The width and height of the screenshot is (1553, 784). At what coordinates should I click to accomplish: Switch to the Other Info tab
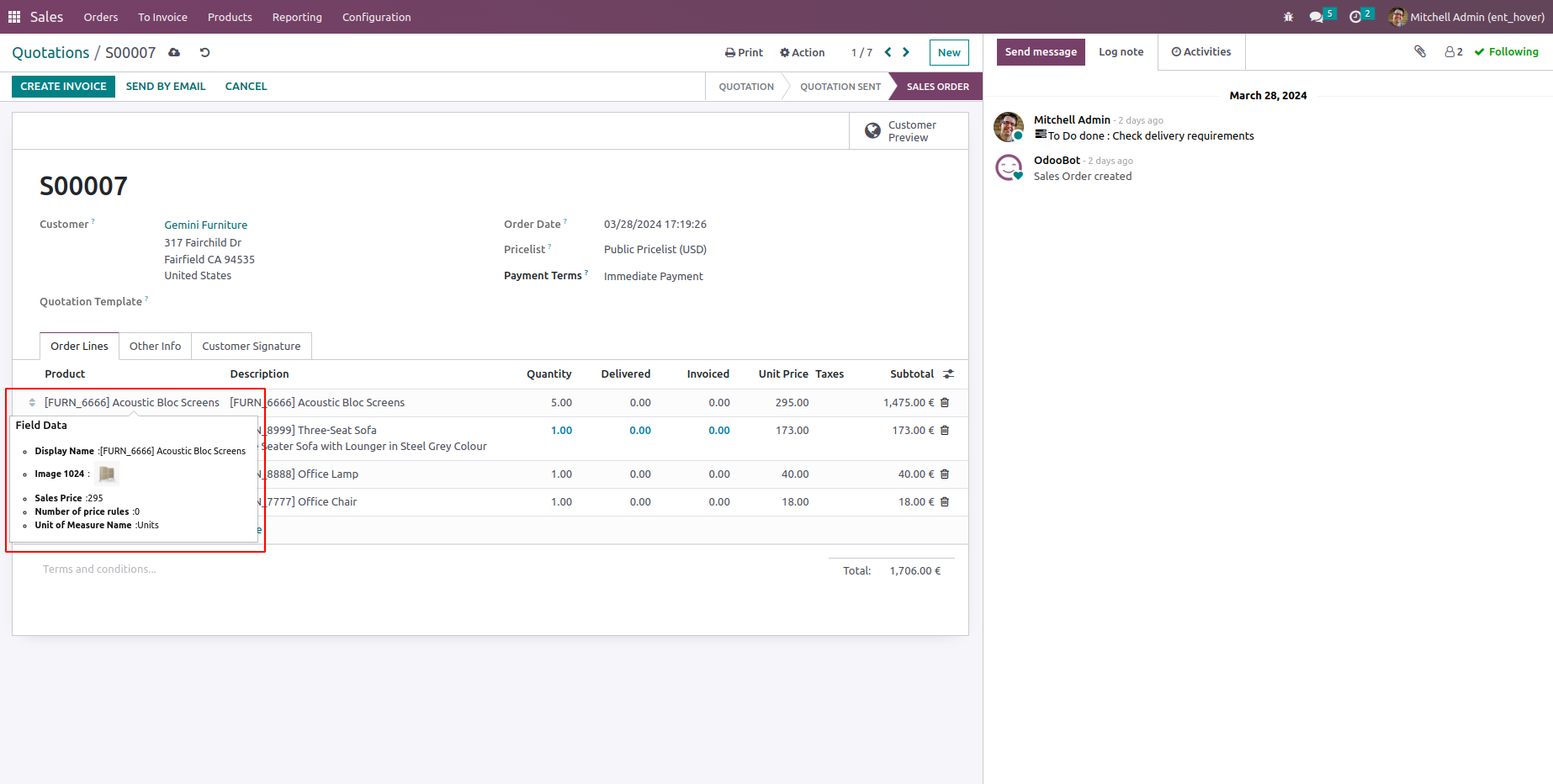pyautogui.click(x=155, y=346)
